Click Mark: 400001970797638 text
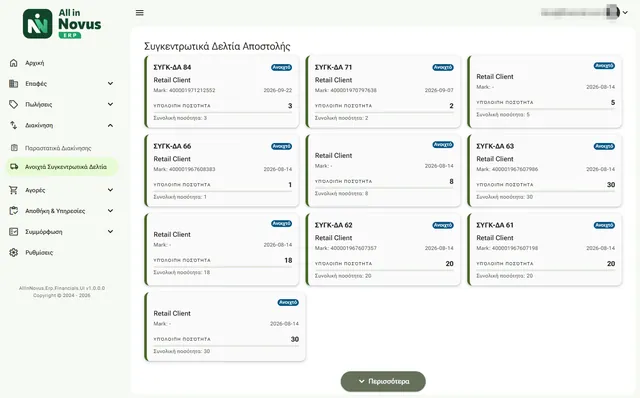Screen dimensions: 640x398 pyautogui.click(x=346, y=90)
